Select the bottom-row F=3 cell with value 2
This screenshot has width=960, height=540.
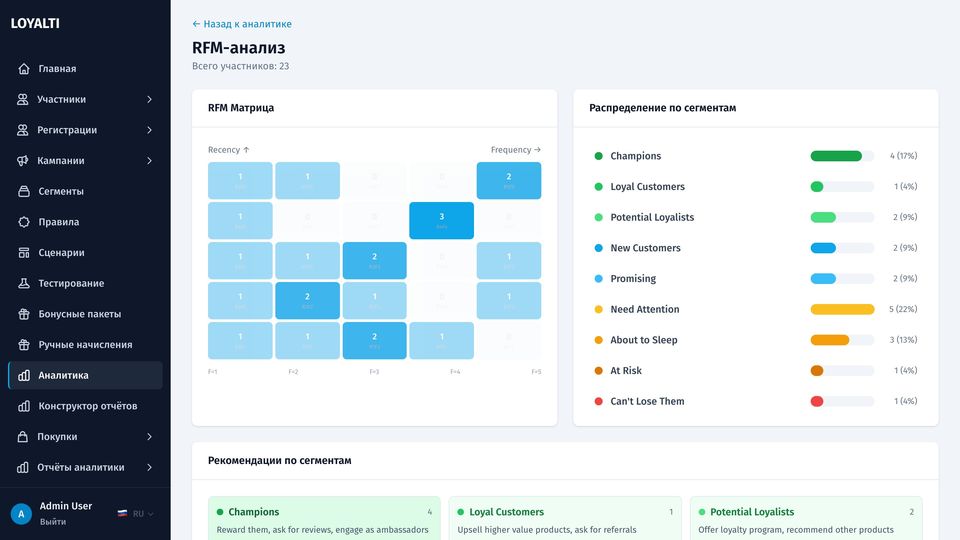click(374, 340)
